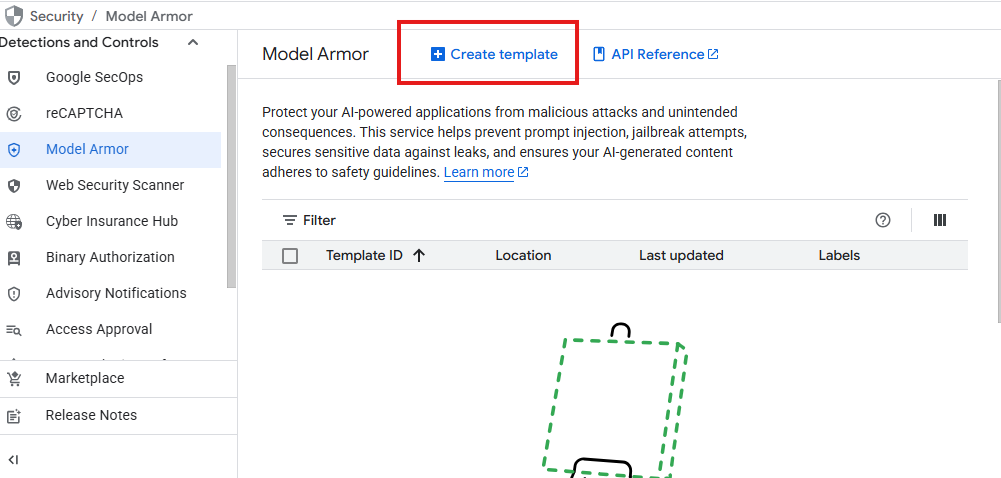1001x478 pixels.
Task: Click the Security shield icon in breadcrumb
Action: 13,16
